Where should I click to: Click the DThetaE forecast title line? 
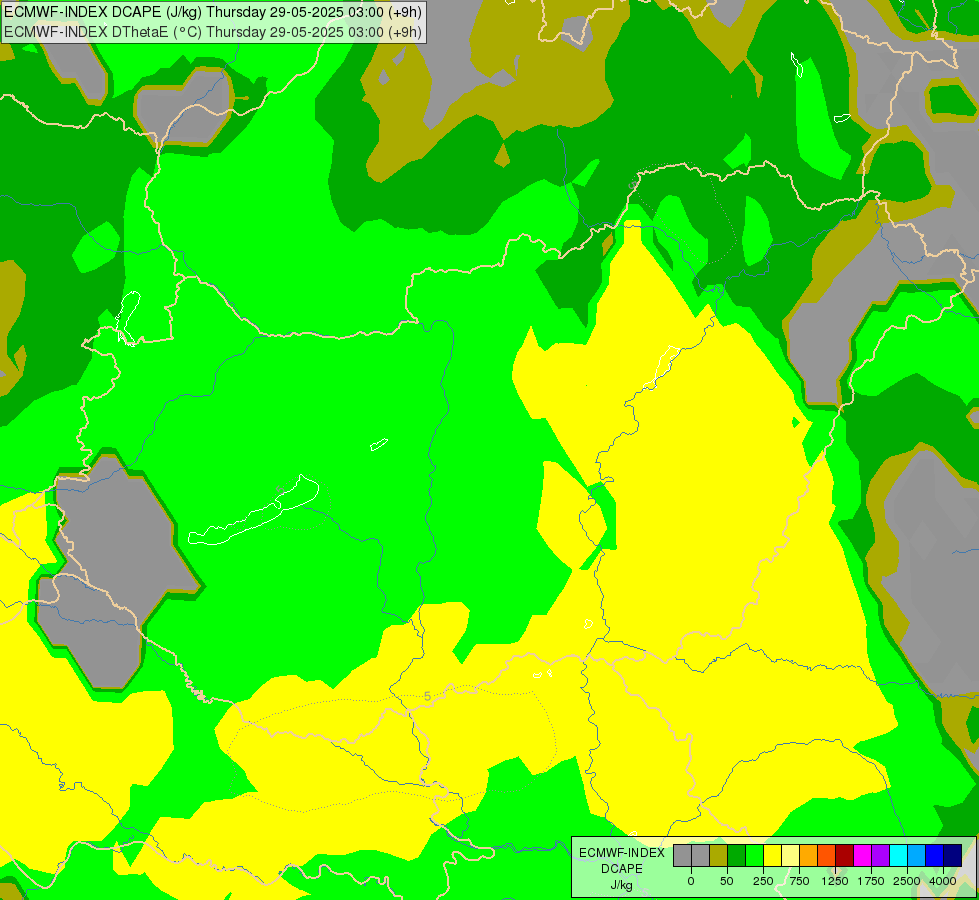coord(213,32)
